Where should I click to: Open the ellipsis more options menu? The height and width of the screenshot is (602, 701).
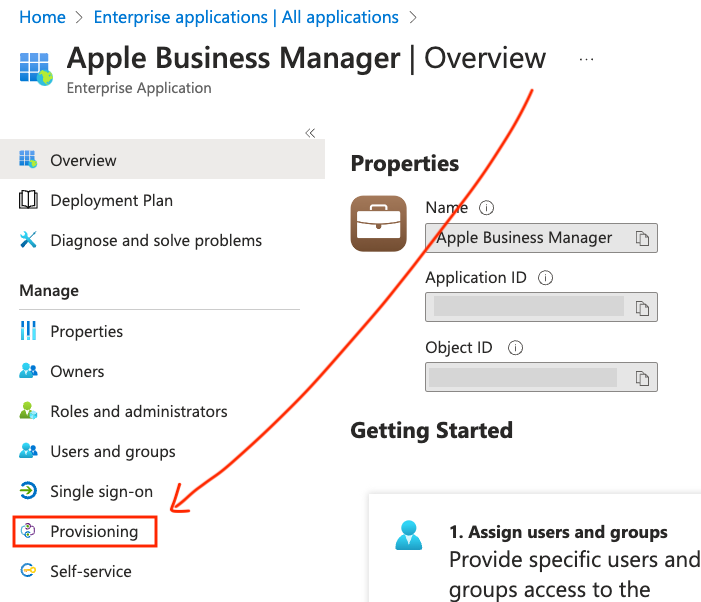pos(586,59)
